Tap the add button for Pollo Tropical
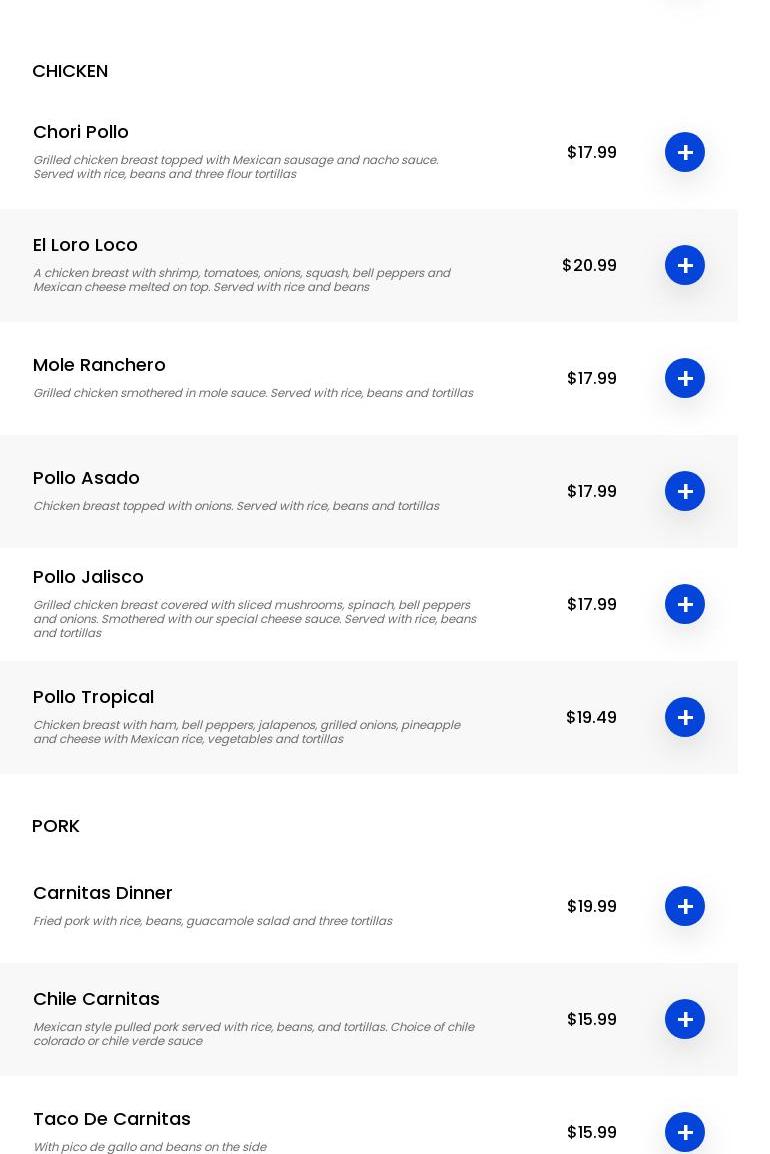Image resolution: width=770 pixels, height=1154 pixels. click(685, 717)
